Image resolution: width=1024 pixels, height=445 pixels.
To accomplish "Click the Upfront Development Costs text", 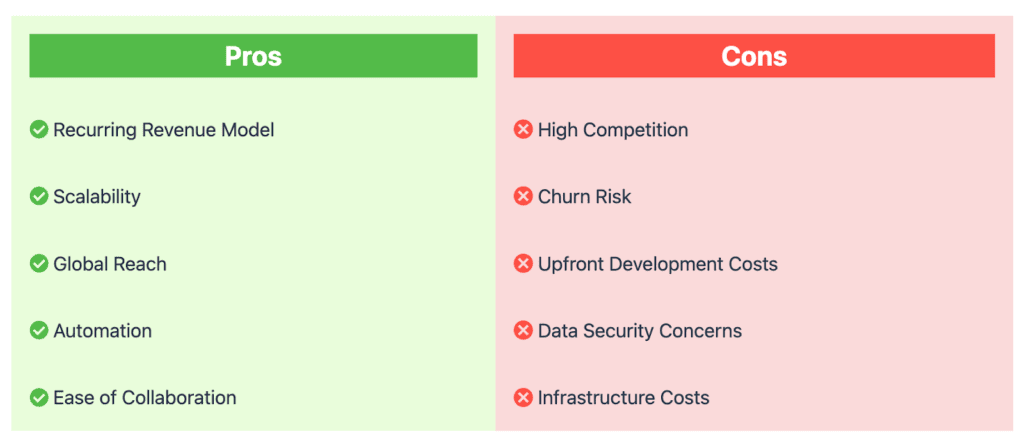I will tap(658, 264).
